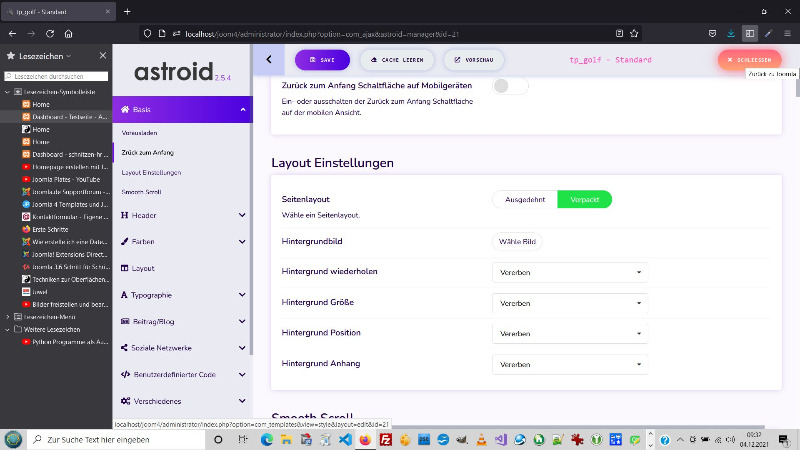Close the tp_golf browser tab
Screen dimensions: 800x450
(108, 11)
